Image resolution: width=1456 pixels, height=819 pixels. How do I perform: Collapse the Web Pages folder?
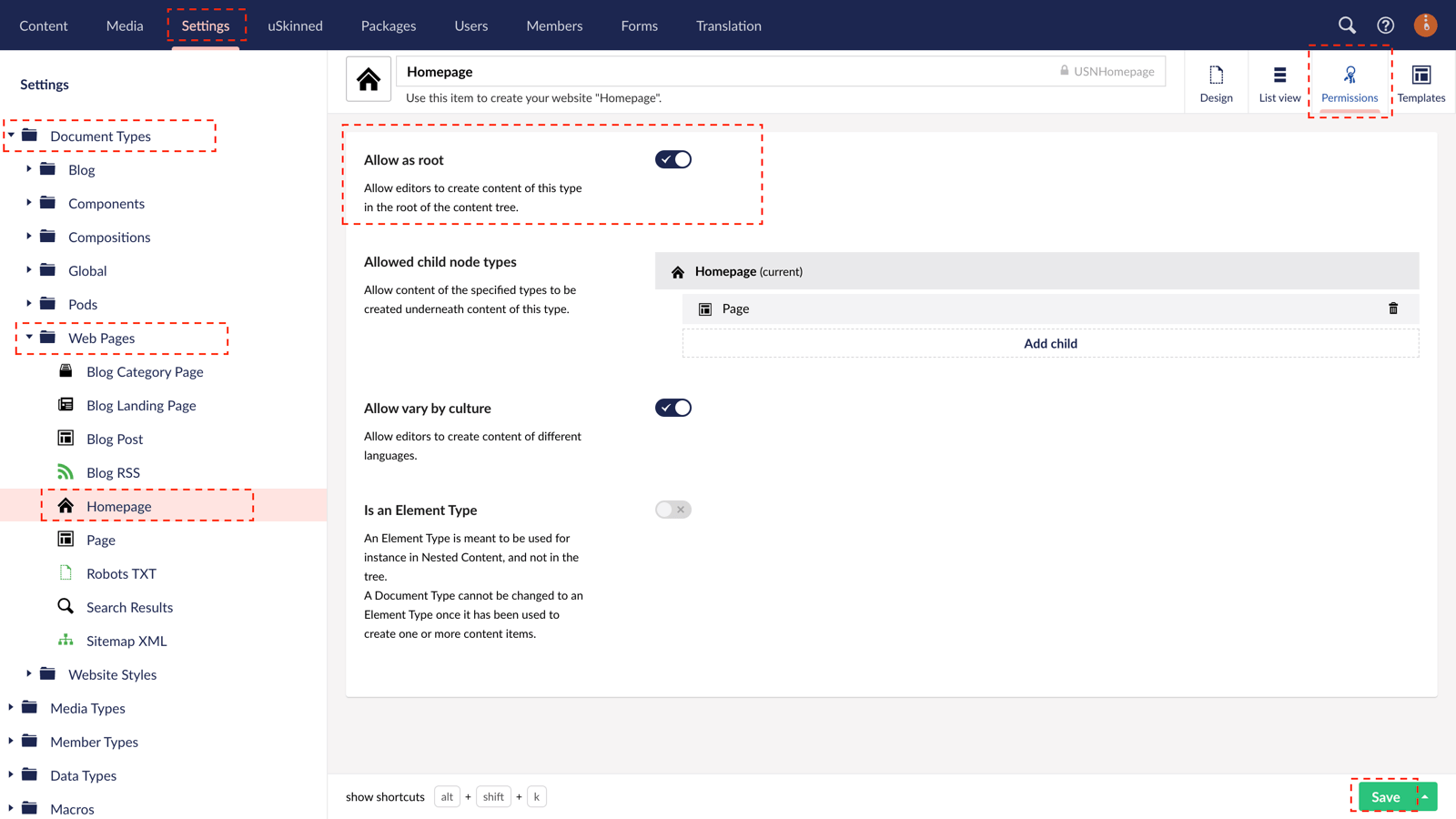28,338
